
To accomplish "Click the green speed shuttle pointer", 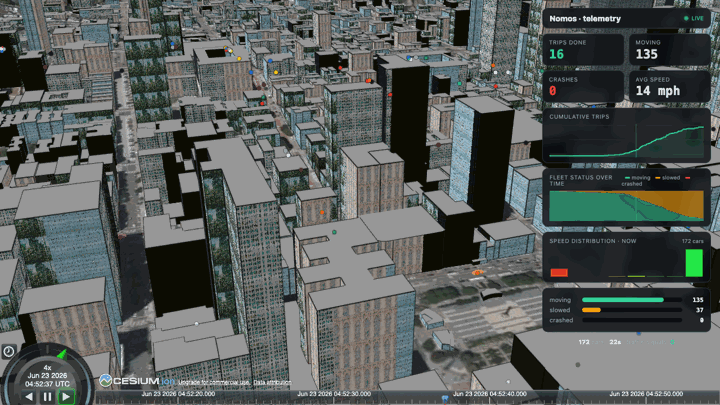I will coord(62,354).
